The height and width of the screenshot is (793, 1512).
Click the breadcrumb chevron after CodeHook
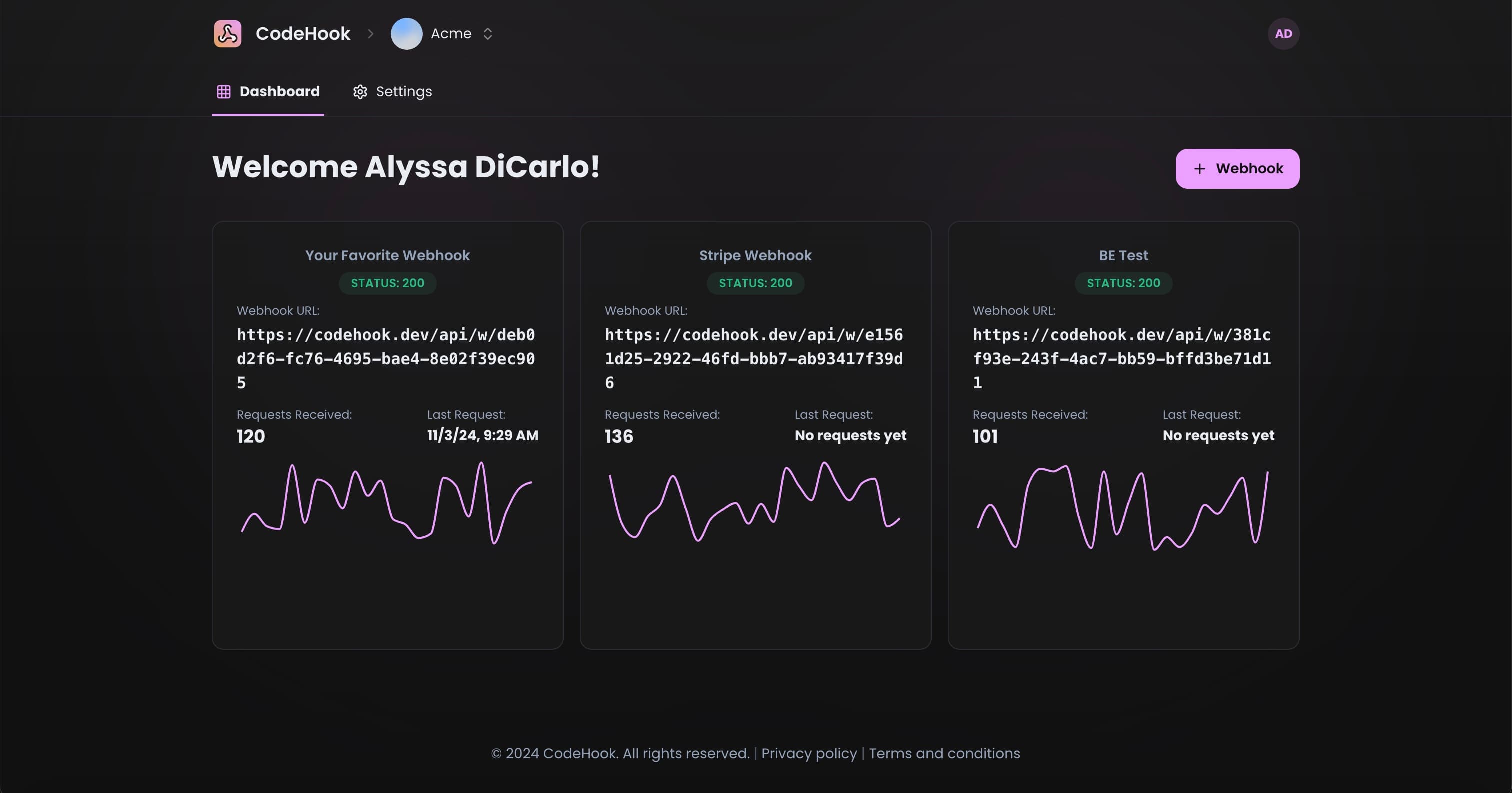[x=370, y=34]
